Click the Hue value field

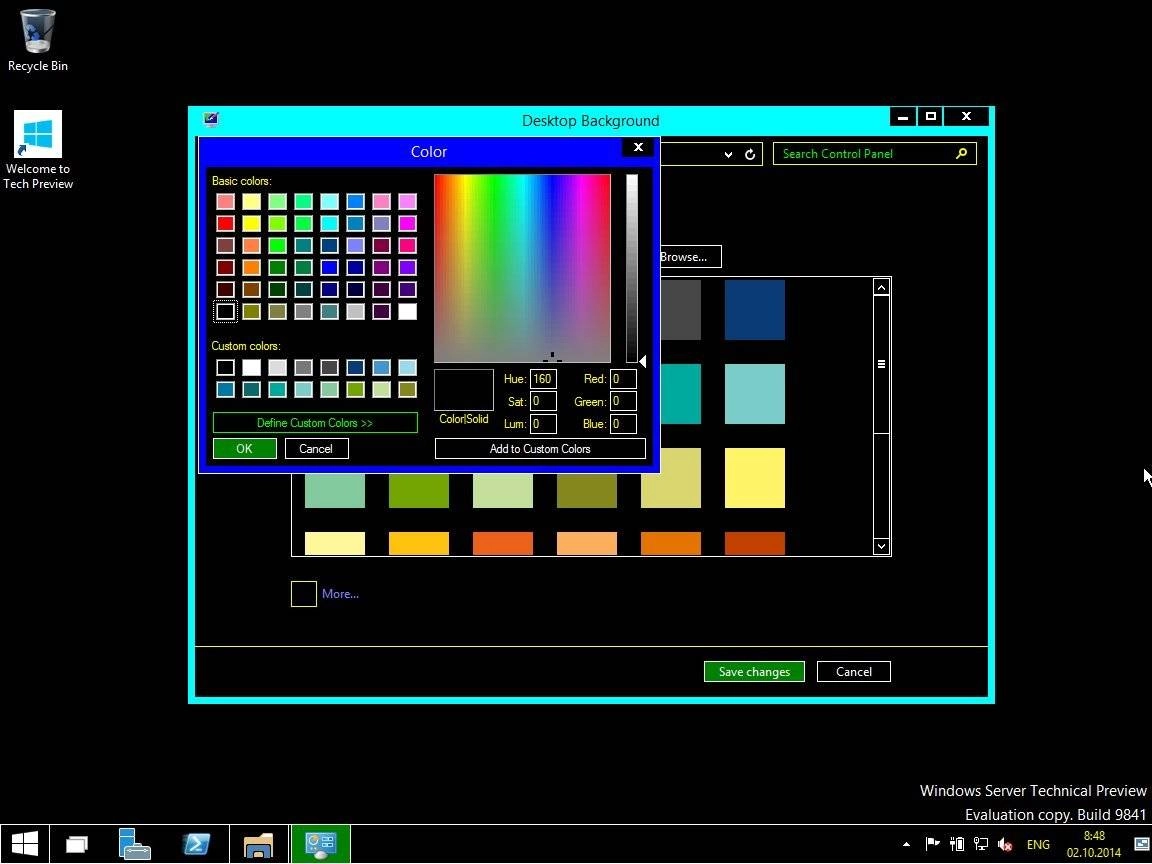[543, 379]
